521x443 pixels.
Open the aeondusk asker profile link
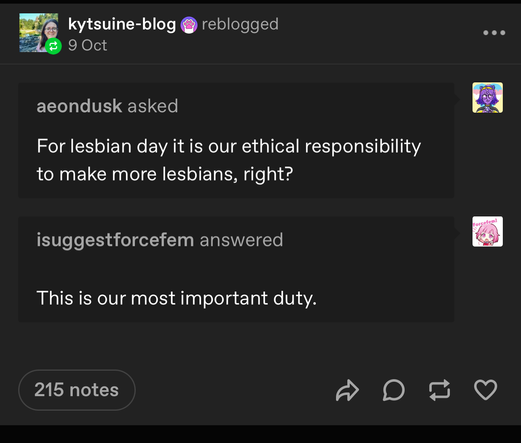pyautogui.click(x=79, y=106)
